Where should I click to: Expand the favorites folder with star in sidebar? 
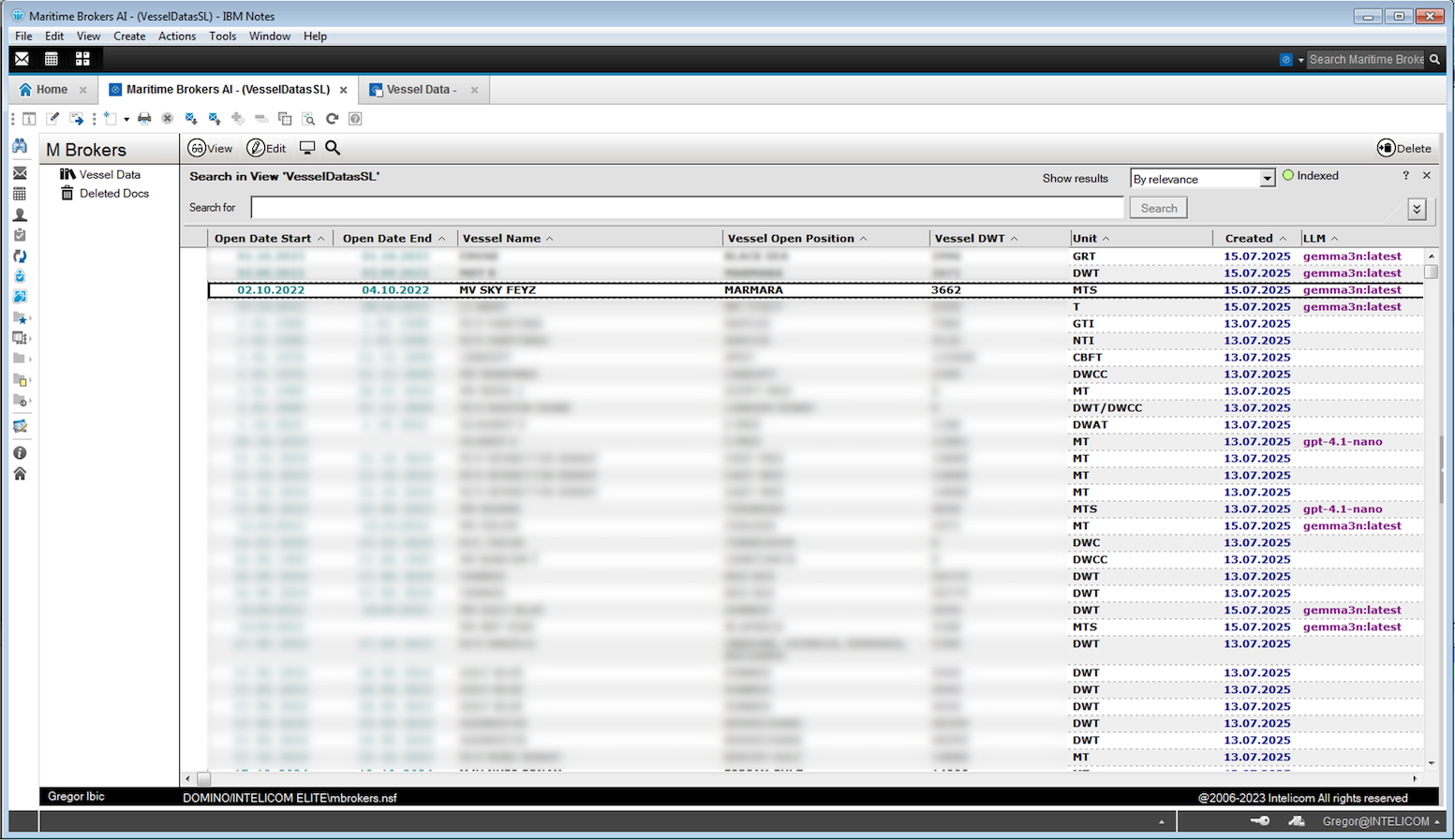coord(20,317)
